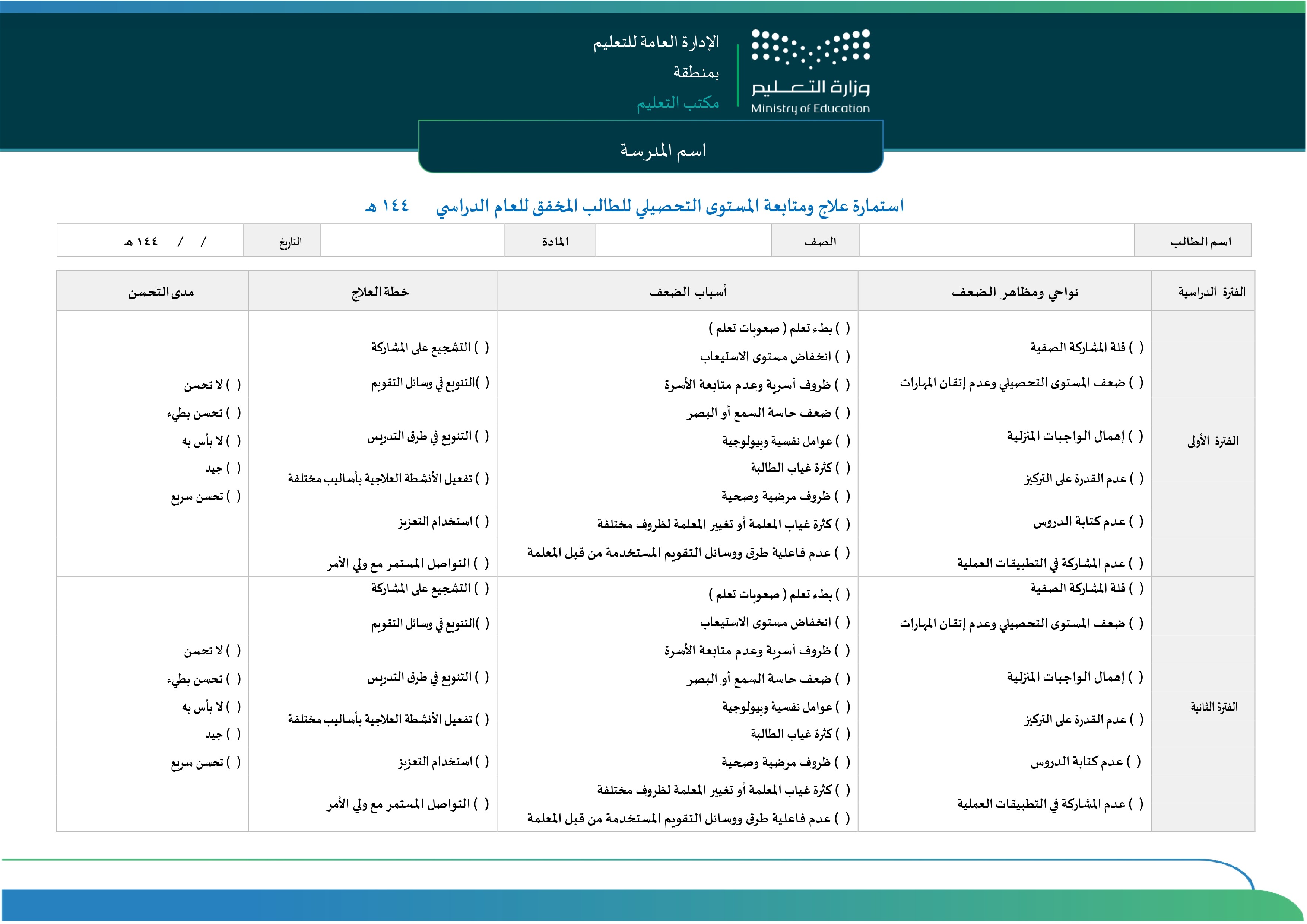Click the 'خطة العلاج' column header
This screenshot has height=924, width=1307.
380,292
